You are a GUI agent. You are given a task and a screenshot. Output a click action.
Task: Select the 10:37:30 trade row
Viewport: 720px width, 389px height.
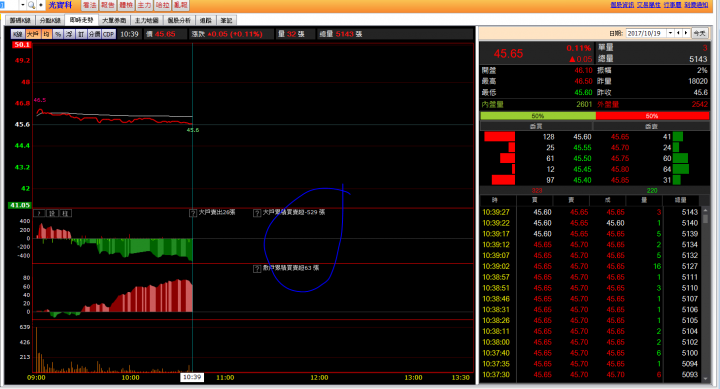pos(590,375)
